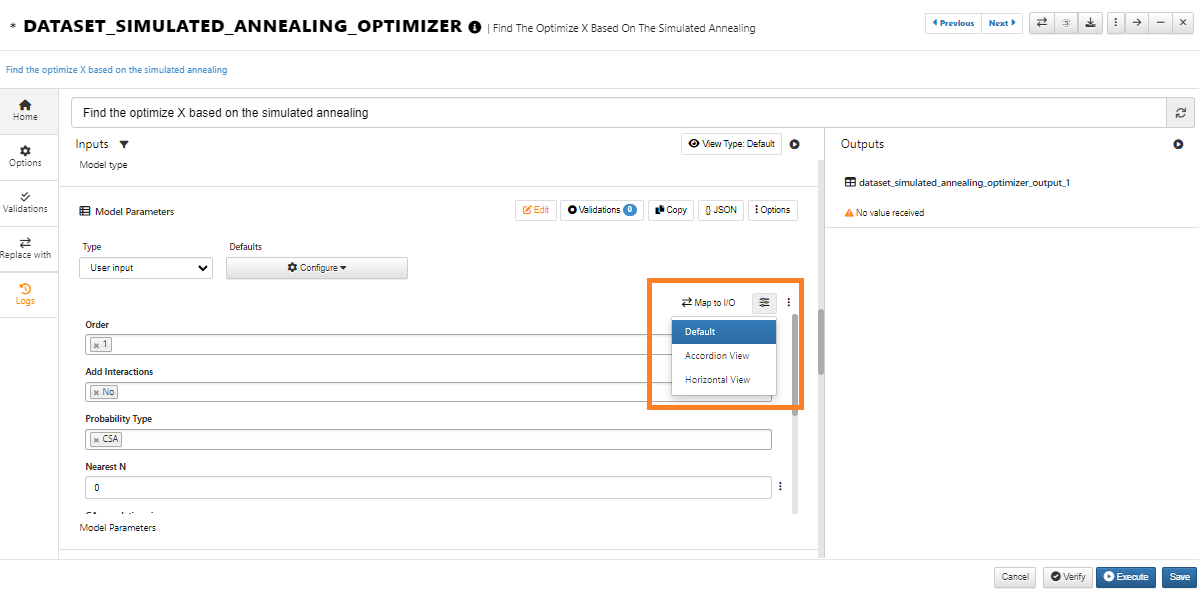
Task: Open the Logs sidebar item
Action: (25, 294)
